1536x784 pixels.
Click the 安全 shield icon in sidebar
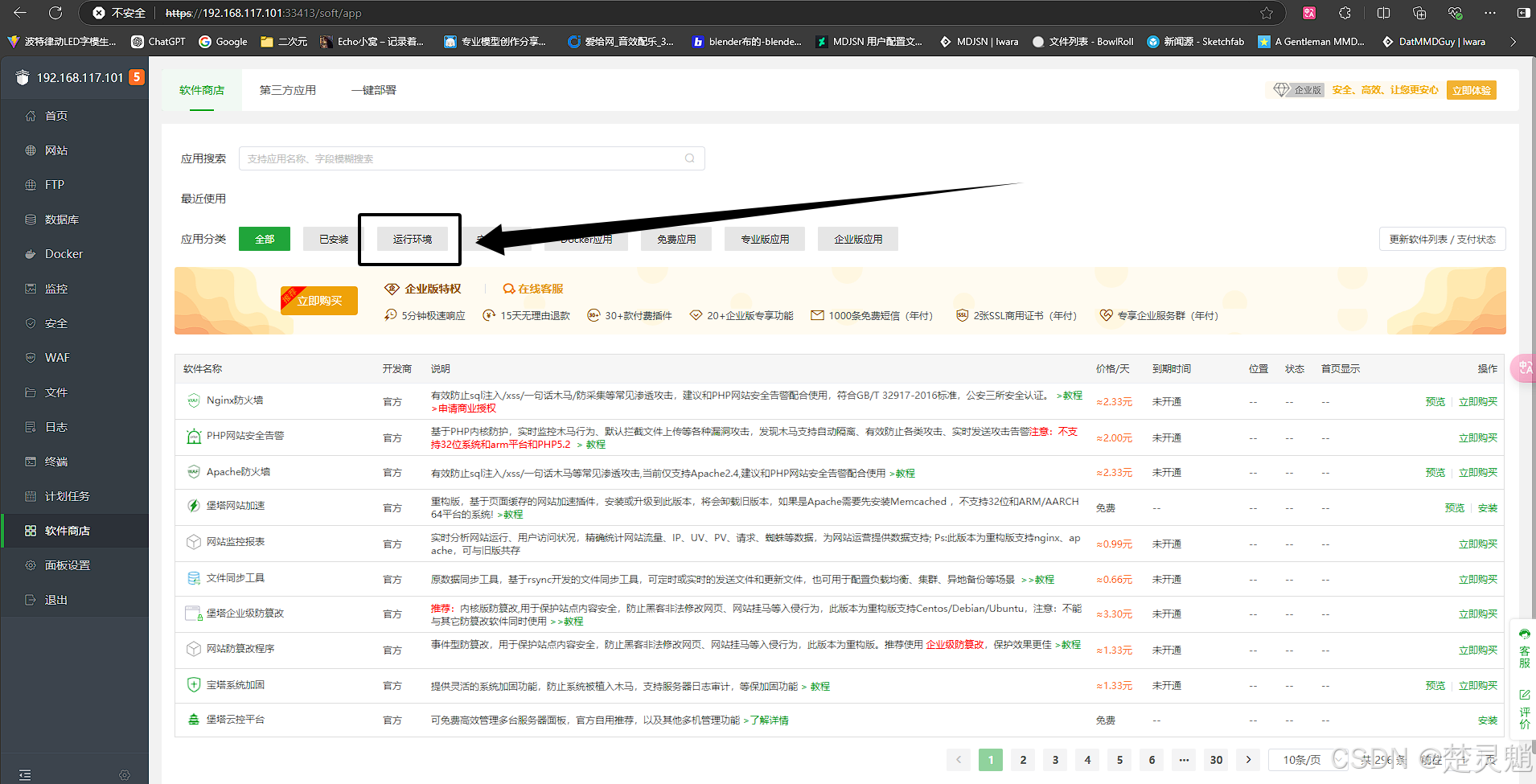tap(31, 323)
